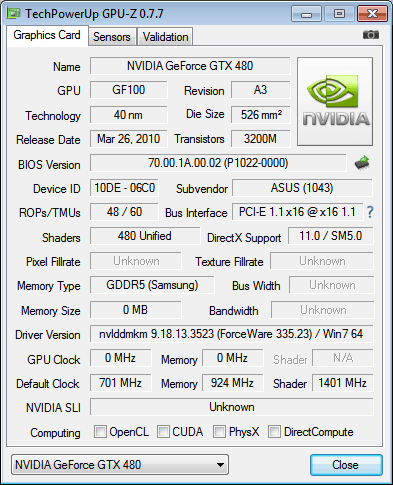
Task: Click the Default Clock field 701 MHz
Action: (120, 383)
